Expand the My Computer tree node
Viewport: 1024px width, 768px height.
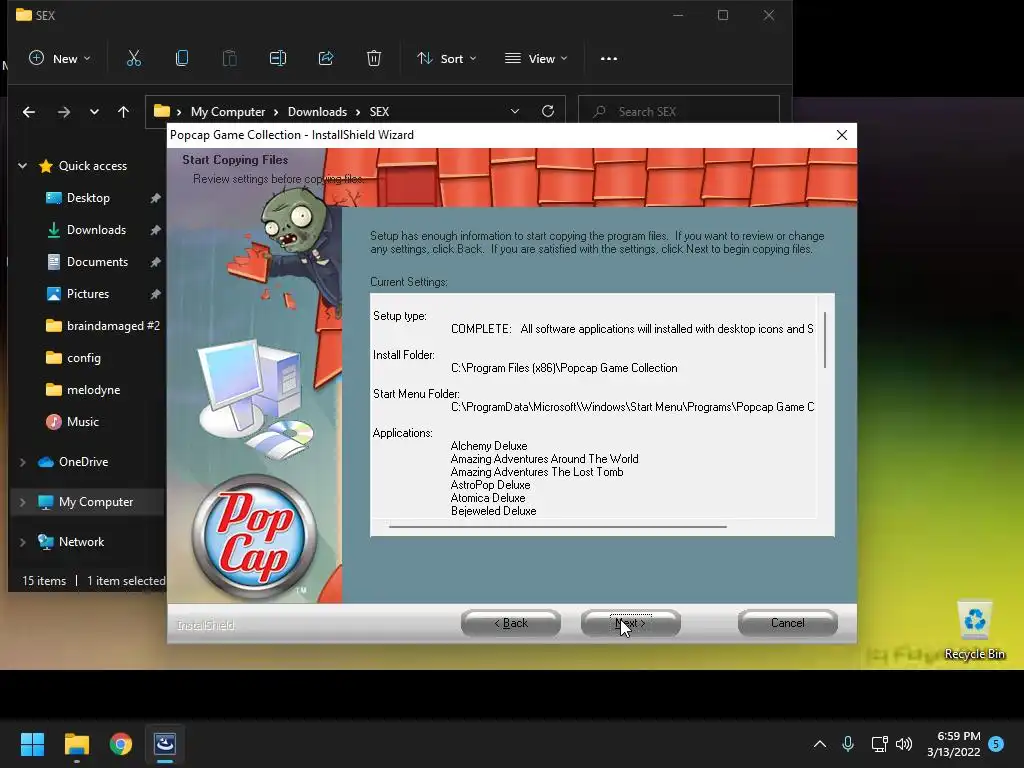[x=22, y=502]
